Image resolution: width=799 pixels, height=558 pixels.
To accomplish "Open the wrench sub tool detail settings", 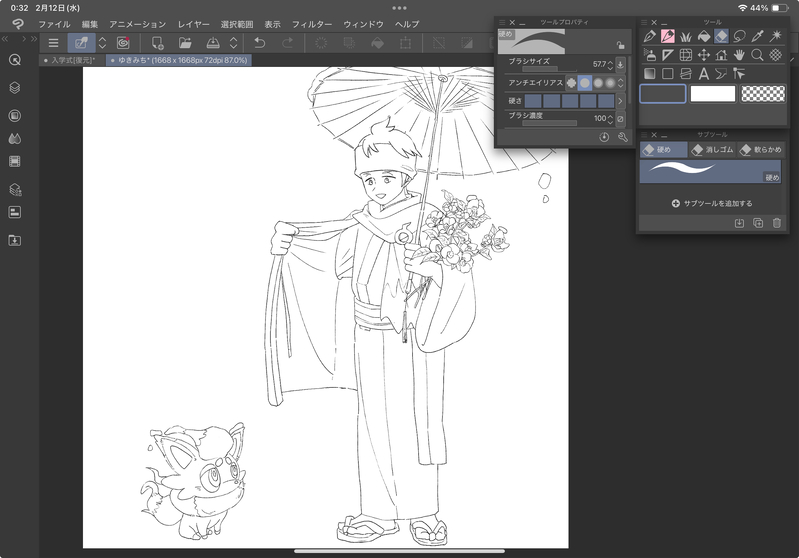I will coord(622,137).
